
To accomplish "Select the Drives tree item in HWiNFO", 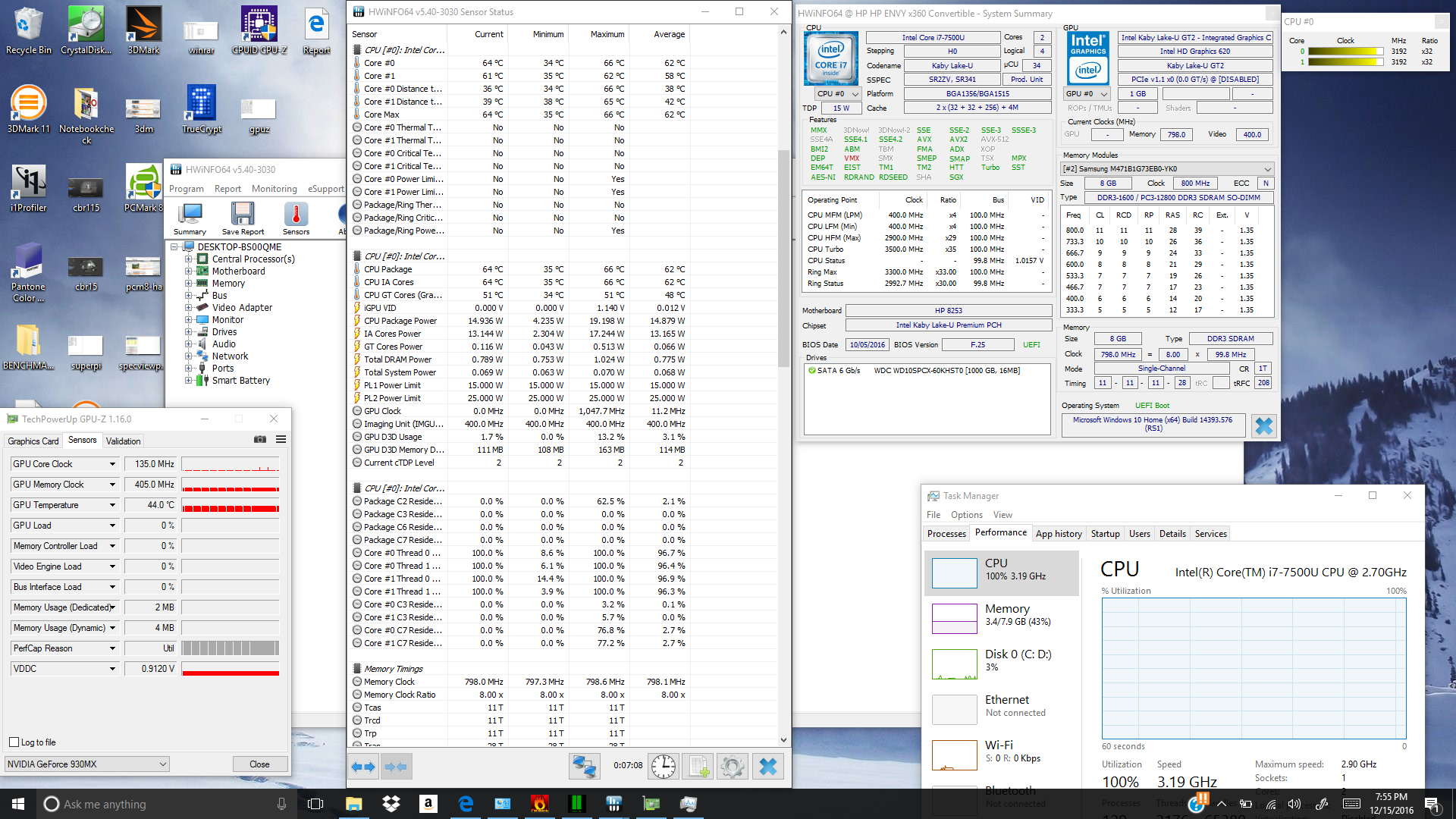I will [x=224, y=332].
